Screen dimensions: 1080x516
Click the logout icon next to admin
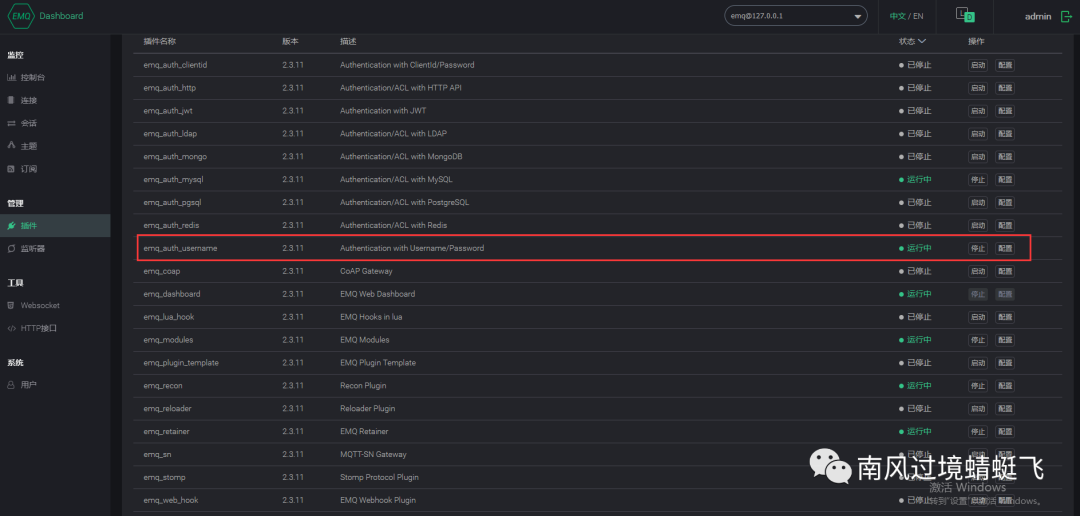[x=1066, y=16]
